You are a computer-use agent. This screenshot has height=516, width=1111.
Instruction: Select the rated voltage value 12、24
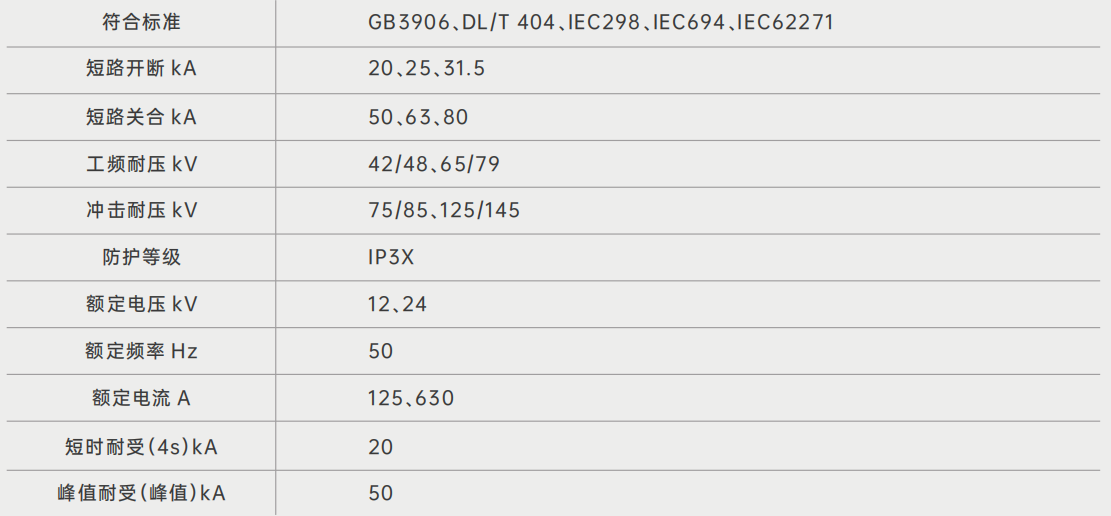(x=397, y=304)
